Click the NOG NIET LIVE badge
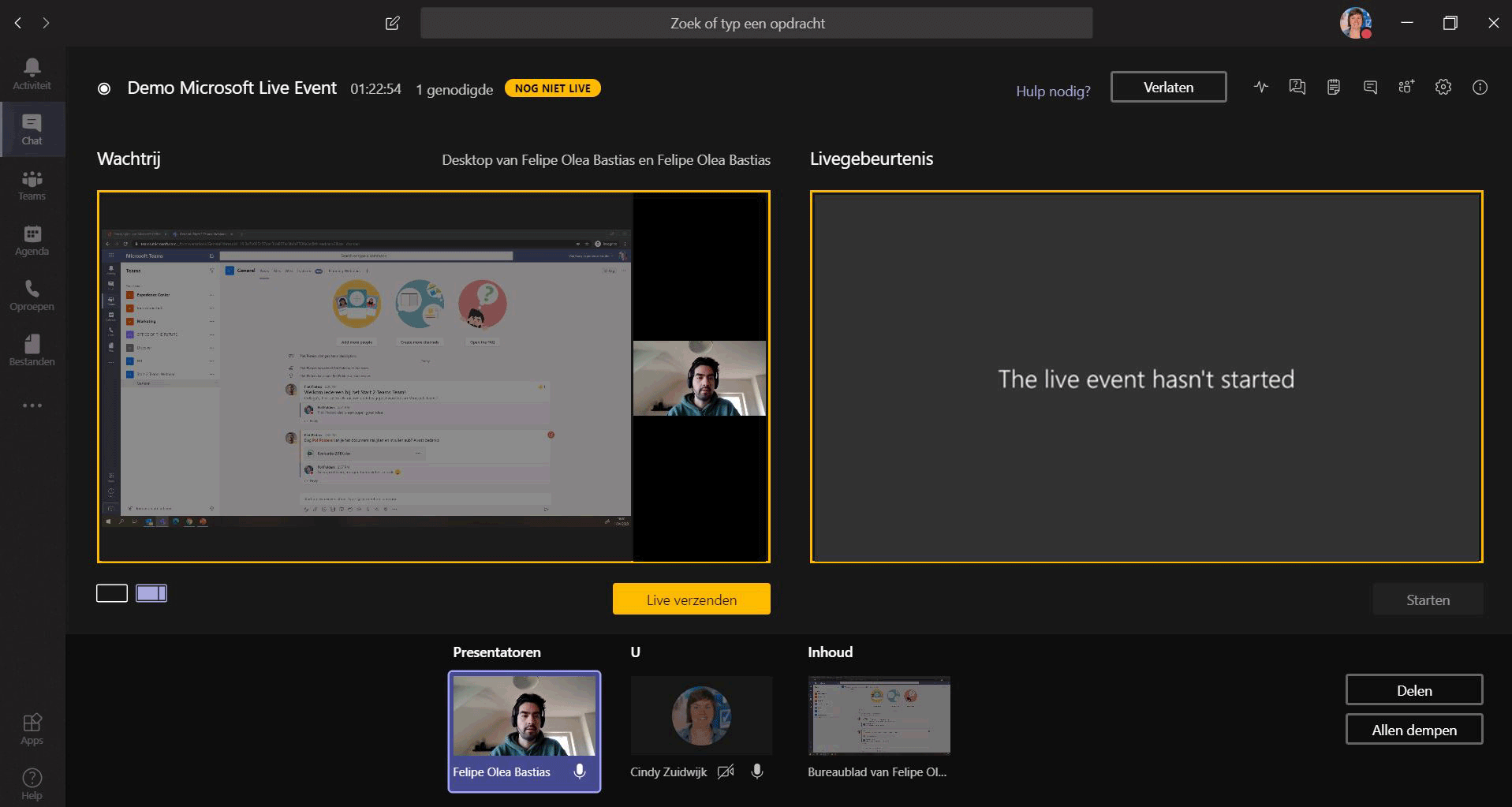Viewport: 1512px width, 807px height. (x=553, y=88)
